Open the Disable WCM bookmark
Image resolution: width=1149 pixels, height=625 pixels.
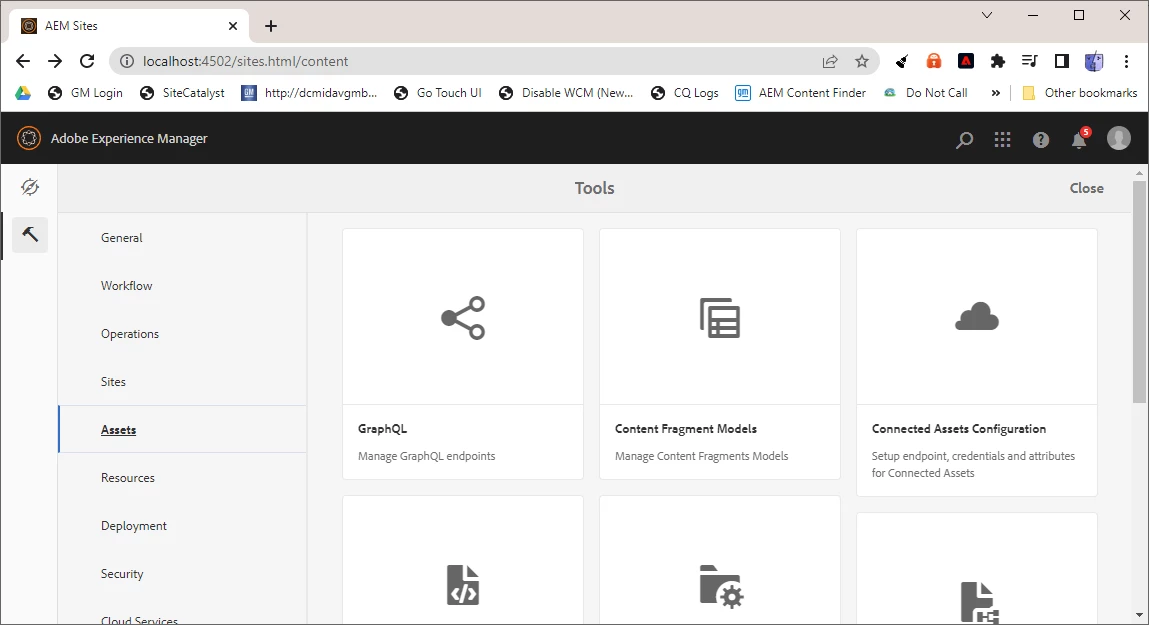[566, 93]
